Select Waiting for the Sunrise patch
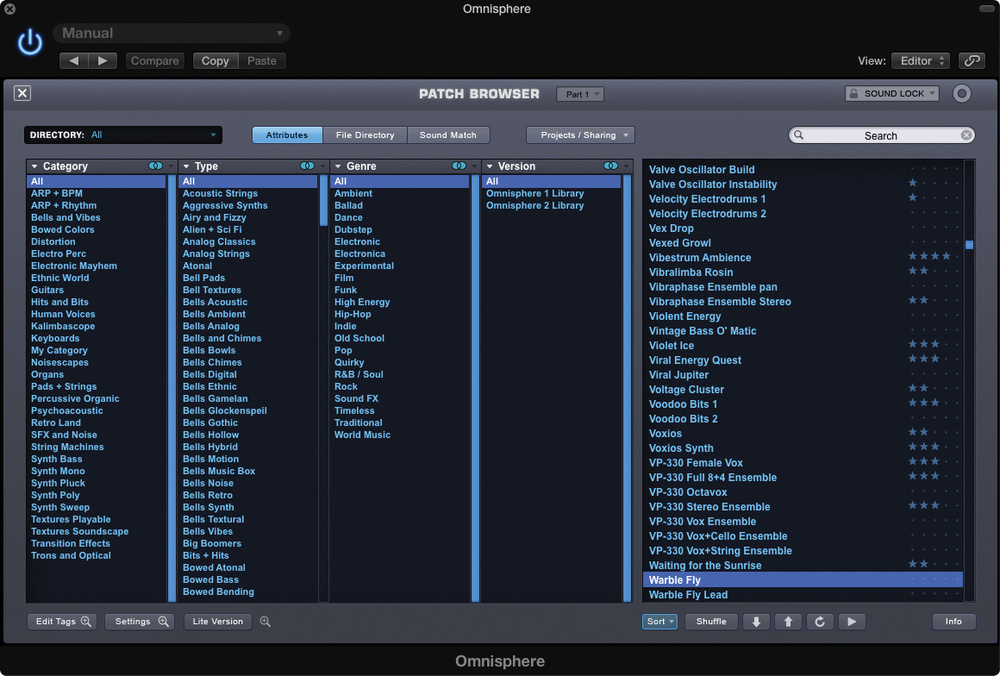Screen dimensions: 1000x676 click(x=705, y=565)
